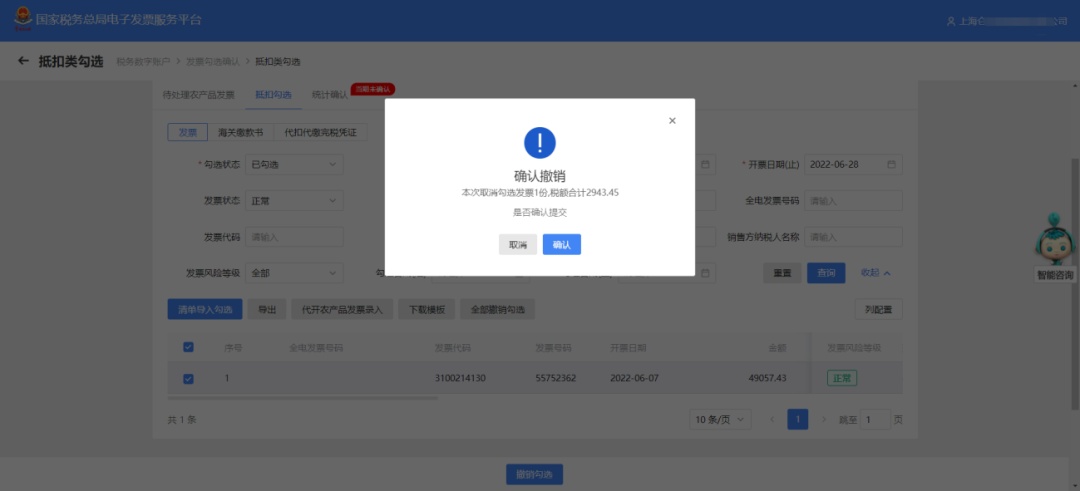Click the 开票日期(止) date field
This screenshot has width=1080, height=491.
click(853, 165)
